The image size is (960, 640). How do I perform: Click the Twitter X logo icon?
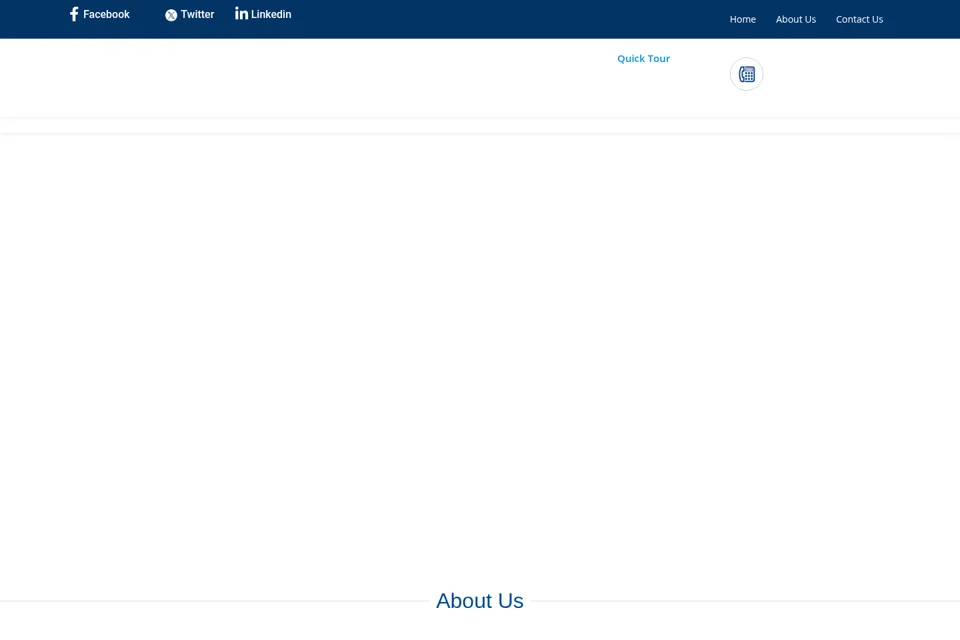[x=171, y=15]
